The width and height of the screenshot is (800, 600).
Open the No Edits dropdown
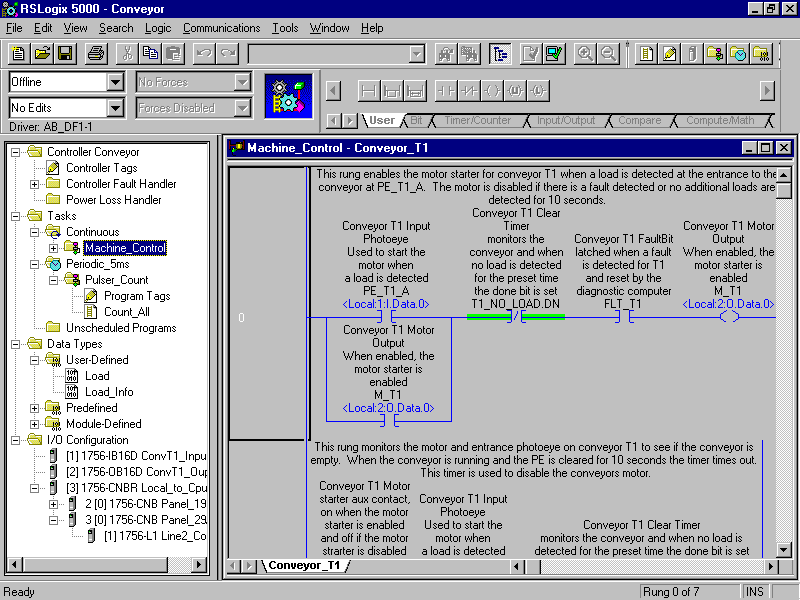(115, 108)
